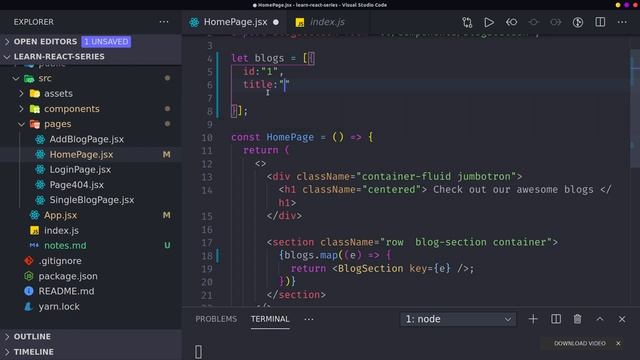Open AddBlogPage.jsx file
Screen dimensions: 640x360
87,139
